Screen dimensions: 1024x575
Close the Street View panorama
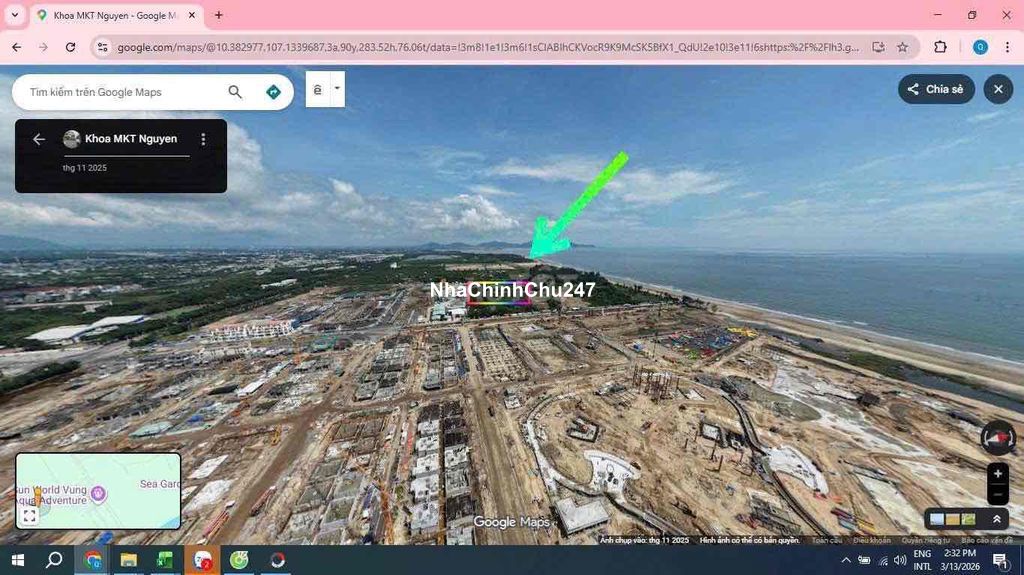pyautogui.click(x=997, y=89)
